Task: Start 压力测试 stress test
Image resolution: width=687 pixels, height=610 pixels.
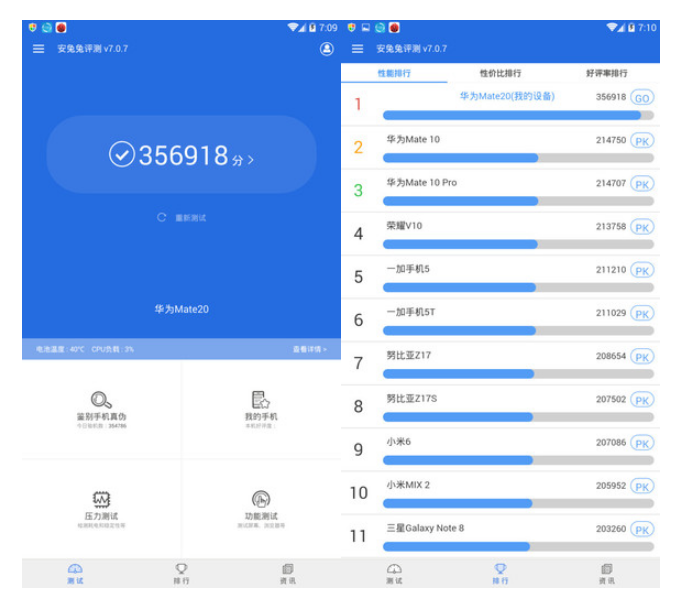Action: [x=102, y=507]
